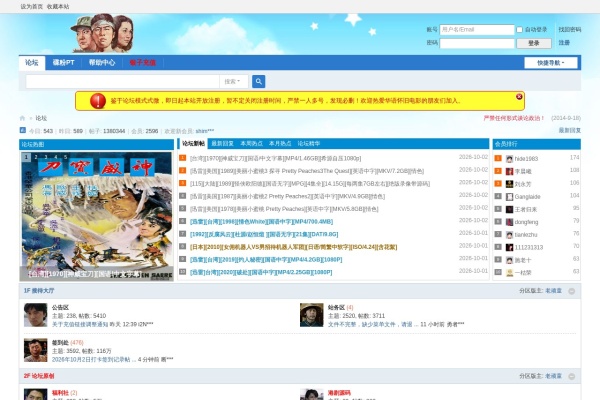Click the 登录 login button
Viewport: 600px width, 400px height.
534,43
